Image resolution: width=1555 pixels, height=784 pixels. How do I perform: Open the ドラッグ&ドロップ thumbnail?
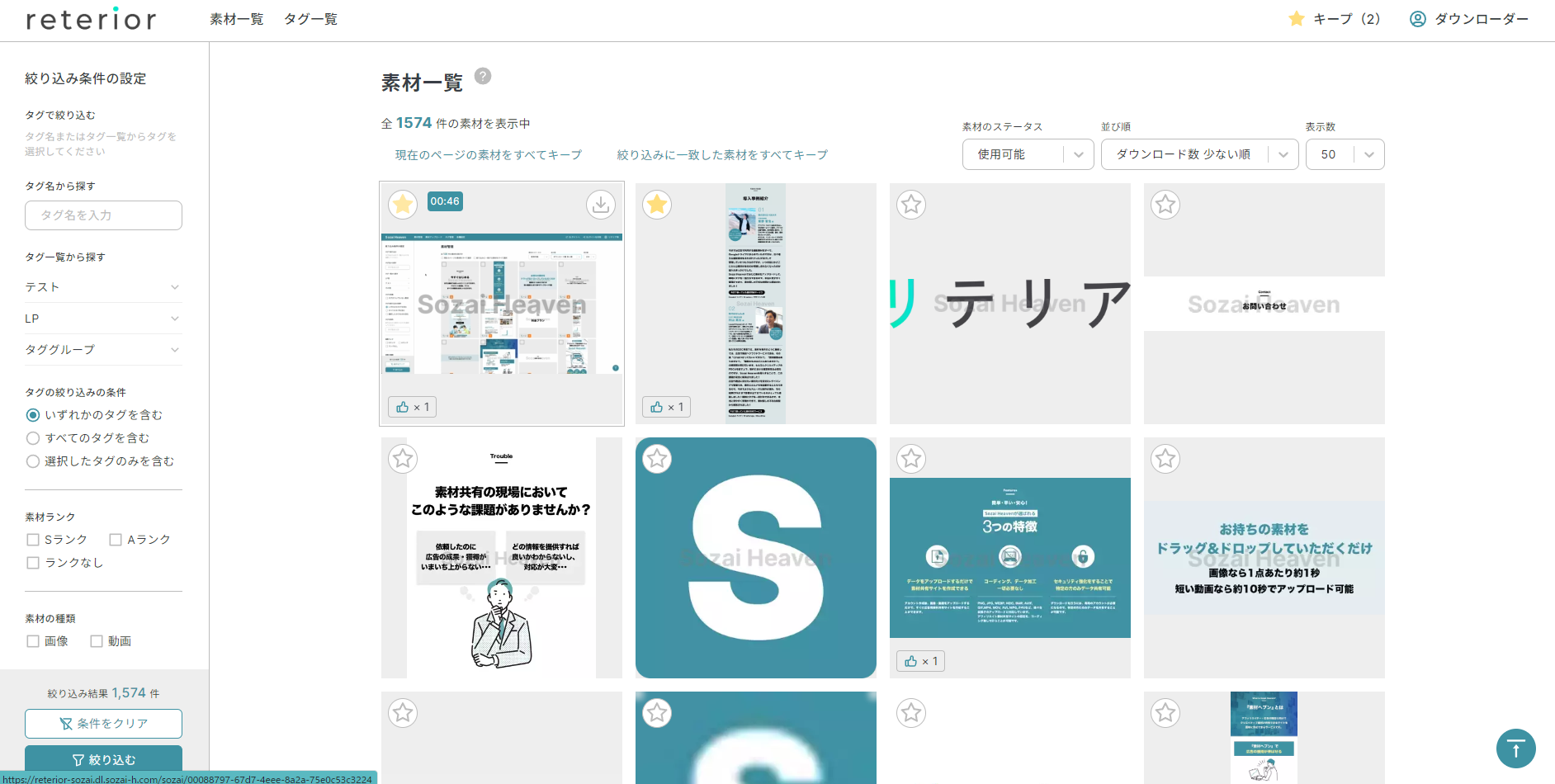(x=1264, y=558)
